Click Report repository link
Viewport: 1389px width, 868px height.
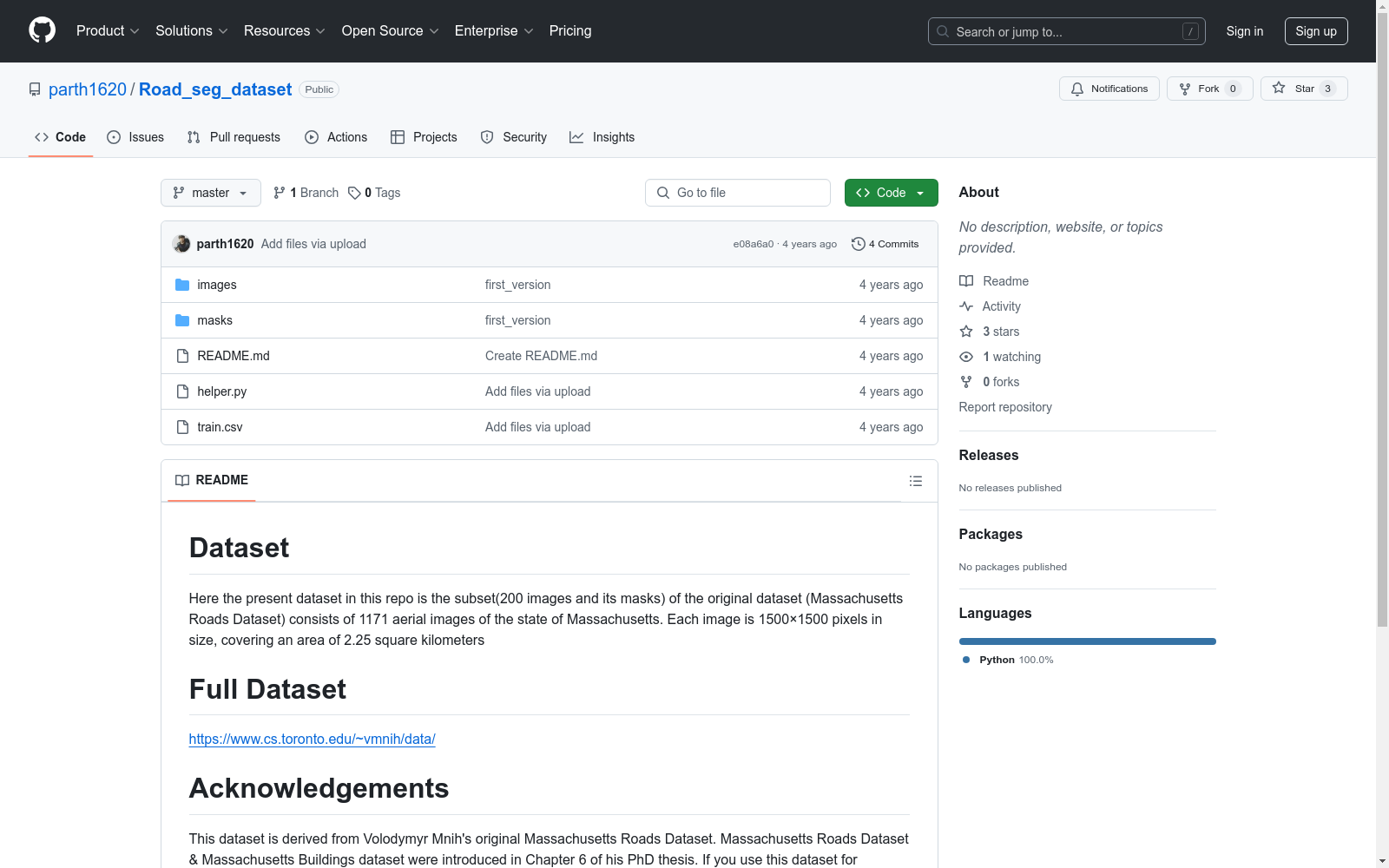point(1005,407)
